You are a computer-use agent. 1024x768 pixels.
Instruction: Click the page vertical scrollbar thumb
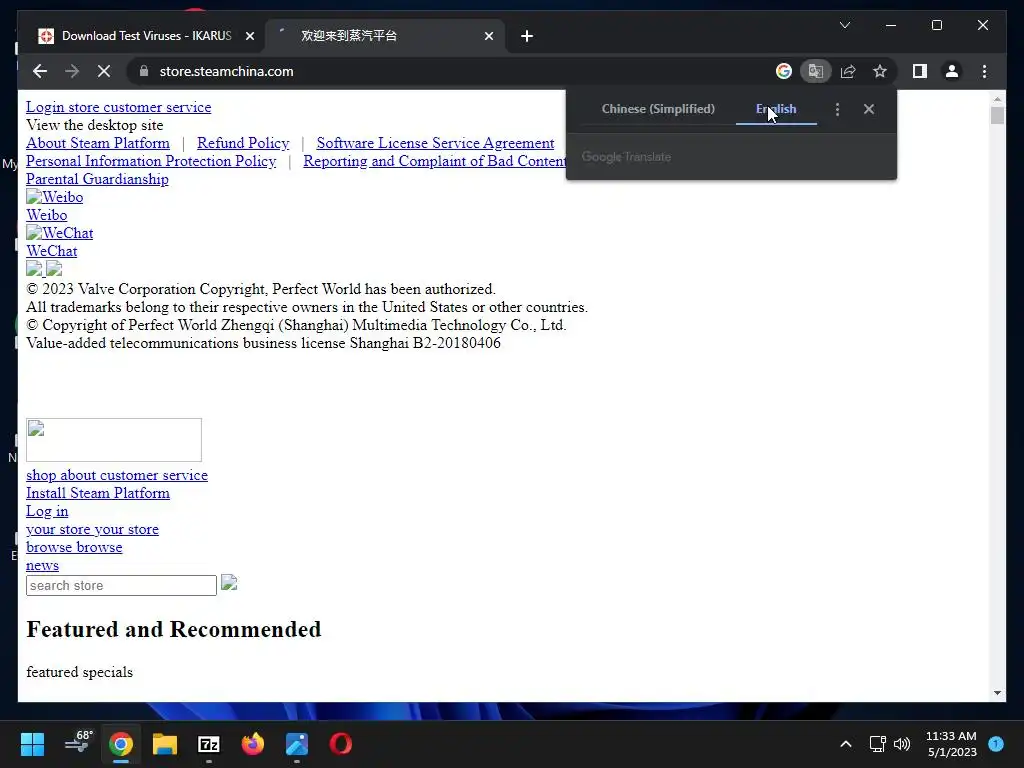(x=997, y=115)
